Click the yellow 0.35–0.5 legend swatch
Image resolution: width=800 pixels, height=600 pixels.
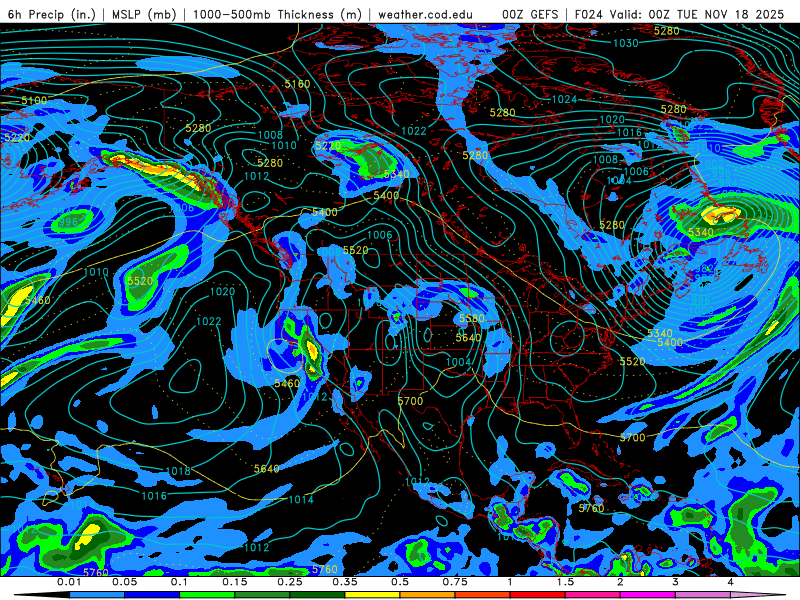(372, 595)
